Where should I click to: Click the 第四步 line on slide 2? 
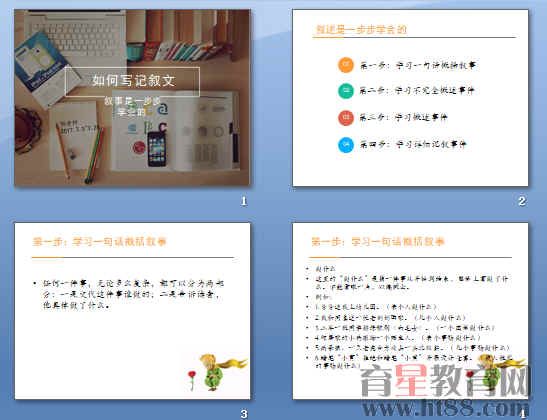413,144
